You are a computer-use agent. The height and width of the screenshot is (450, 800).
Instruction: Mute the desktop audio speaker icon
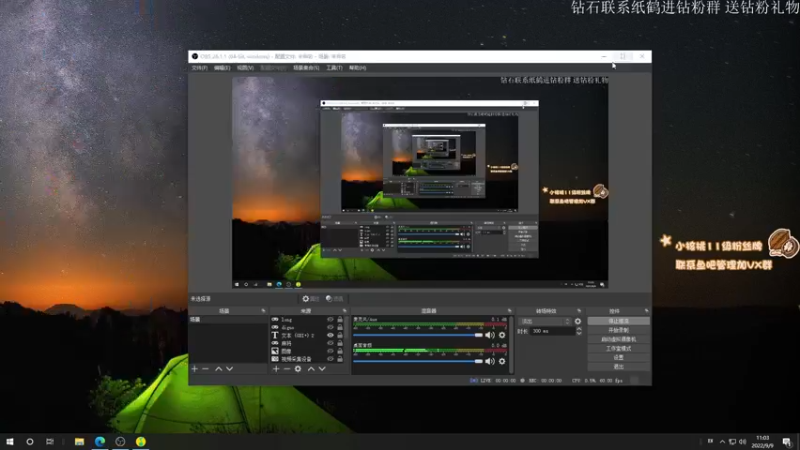point(491,361)
